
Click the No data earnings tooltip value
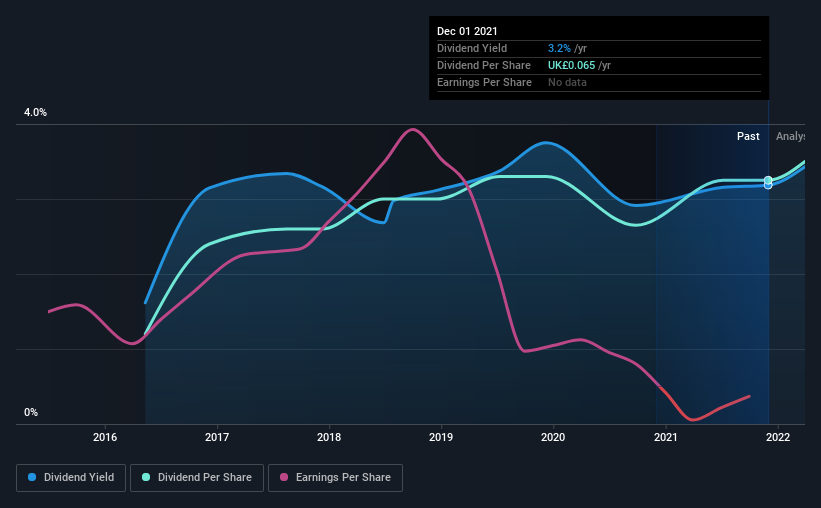[x=567, y=82]
